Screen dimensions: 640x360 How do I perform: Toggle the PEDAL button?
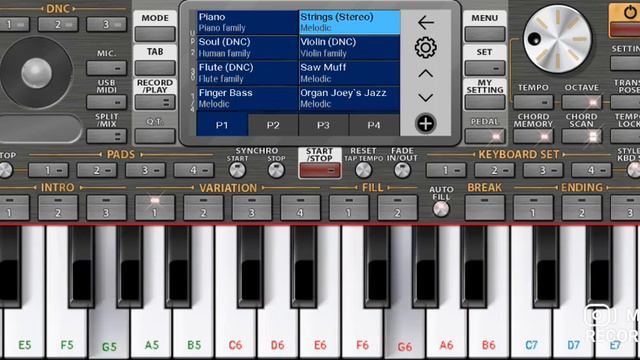click(x=485, y=136)
